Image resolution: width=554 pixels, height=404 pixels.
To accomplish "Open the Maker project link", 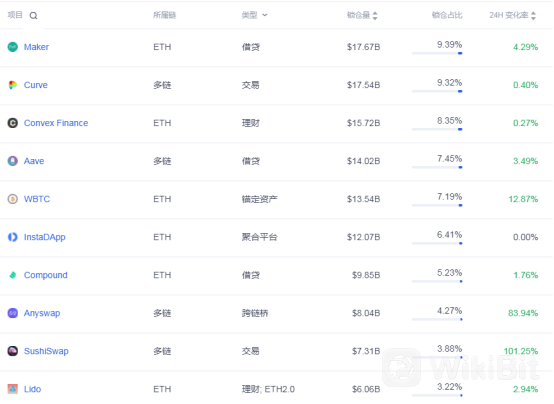I will point(36,47).
